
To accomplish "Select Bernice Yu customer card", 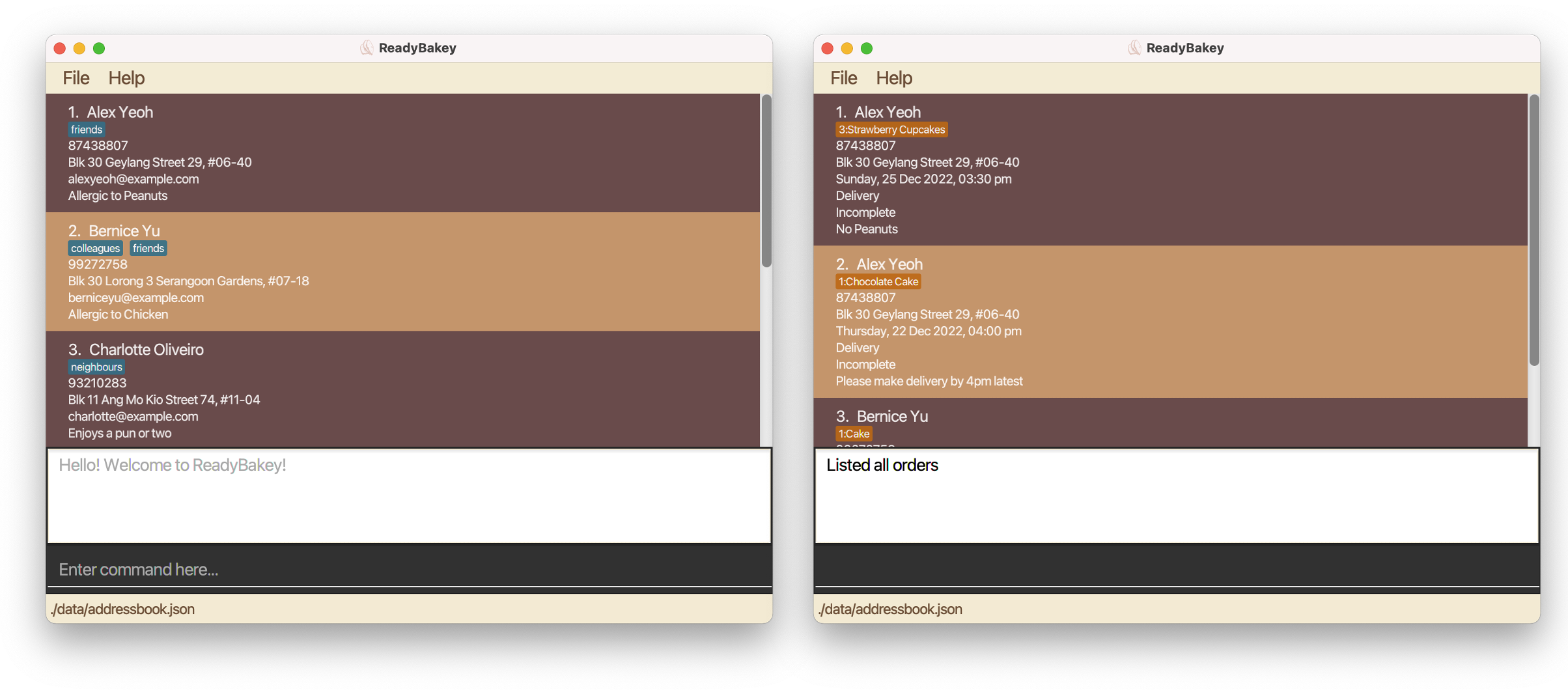I will pyautogui.click(x=402, y=272).
